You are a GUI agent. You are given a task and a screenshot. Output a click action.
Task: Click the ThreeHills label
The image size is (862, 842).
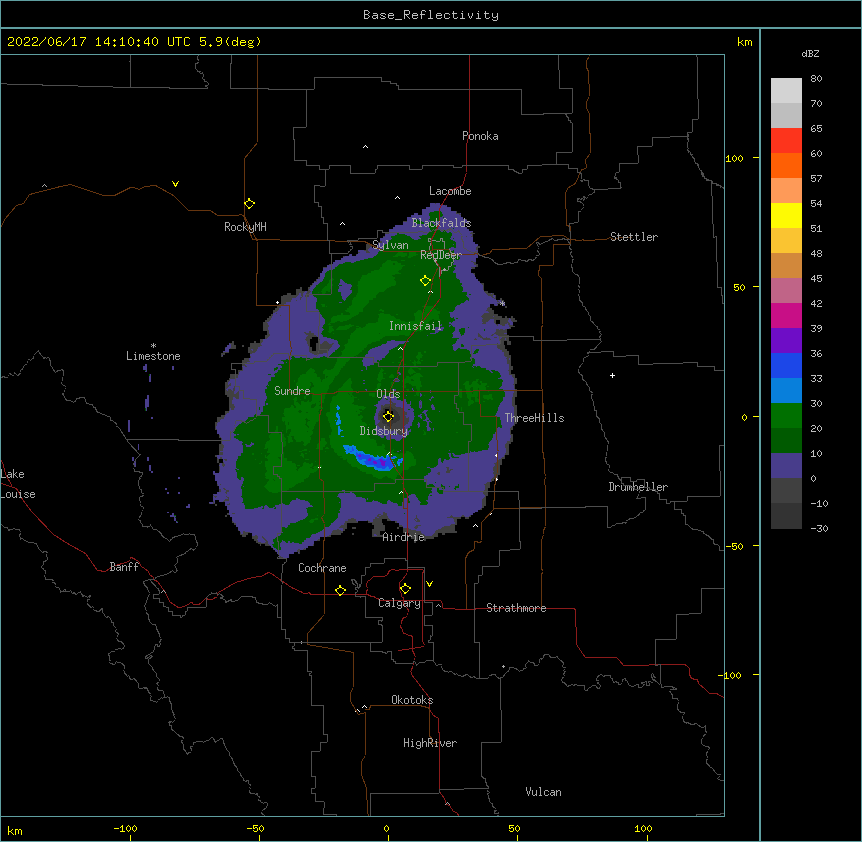pos(534,418)
